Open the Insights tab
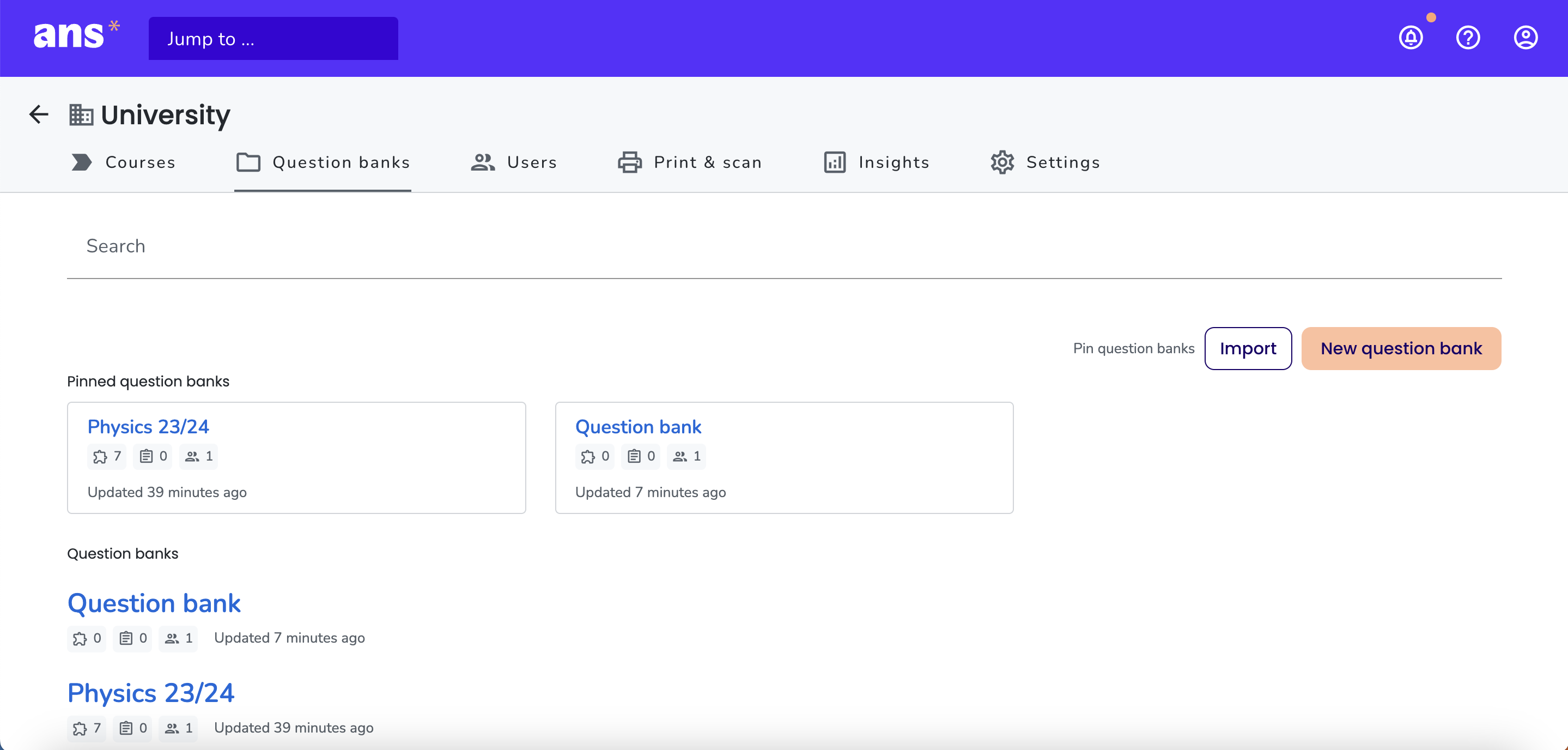This screenshot has width=1568, height=750. pos(876,162)
